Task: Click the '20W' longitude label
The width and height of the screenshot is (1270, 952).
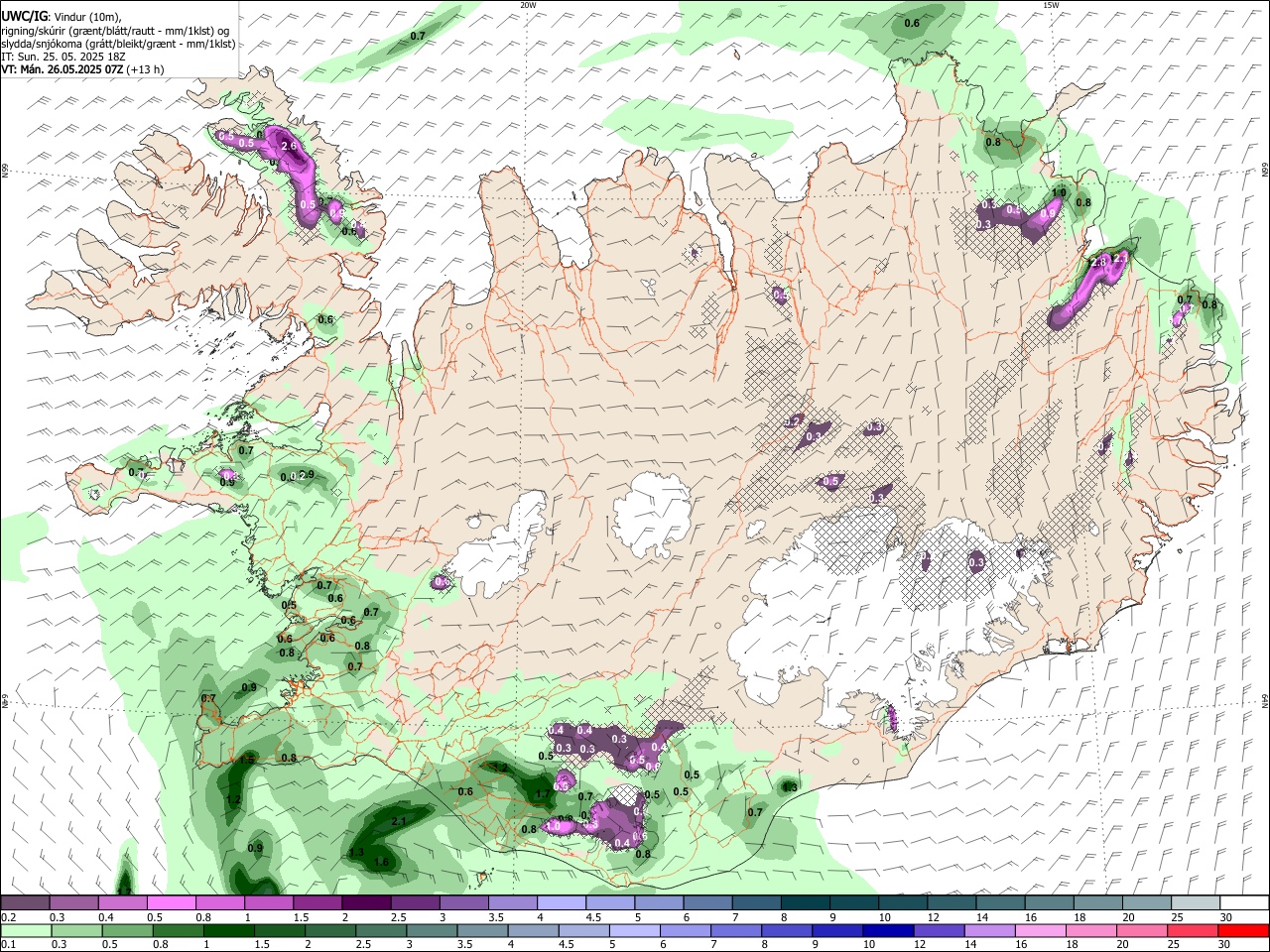Action: [528, 5]
